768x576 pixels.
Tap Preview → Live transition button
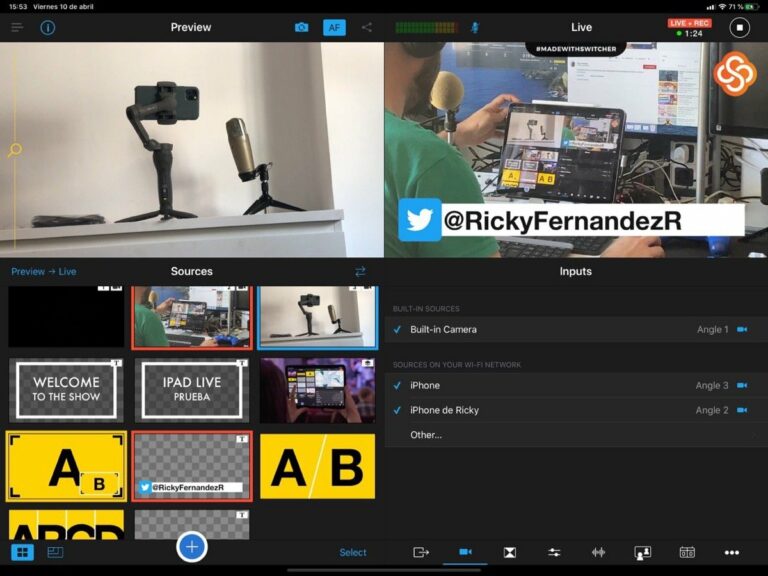point(44,271)
